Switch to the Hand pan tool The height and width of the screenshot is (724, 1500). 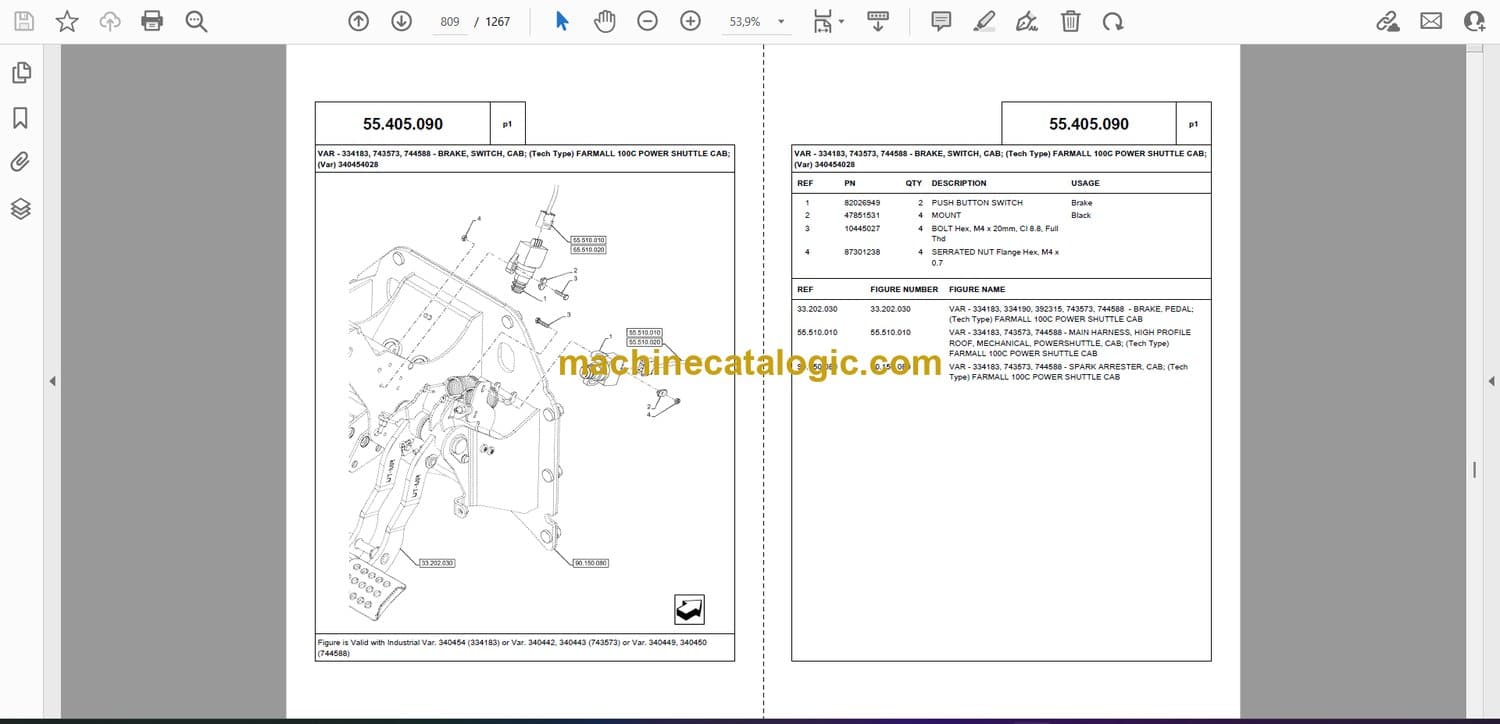pyautogui.click(x=604, y=21)
